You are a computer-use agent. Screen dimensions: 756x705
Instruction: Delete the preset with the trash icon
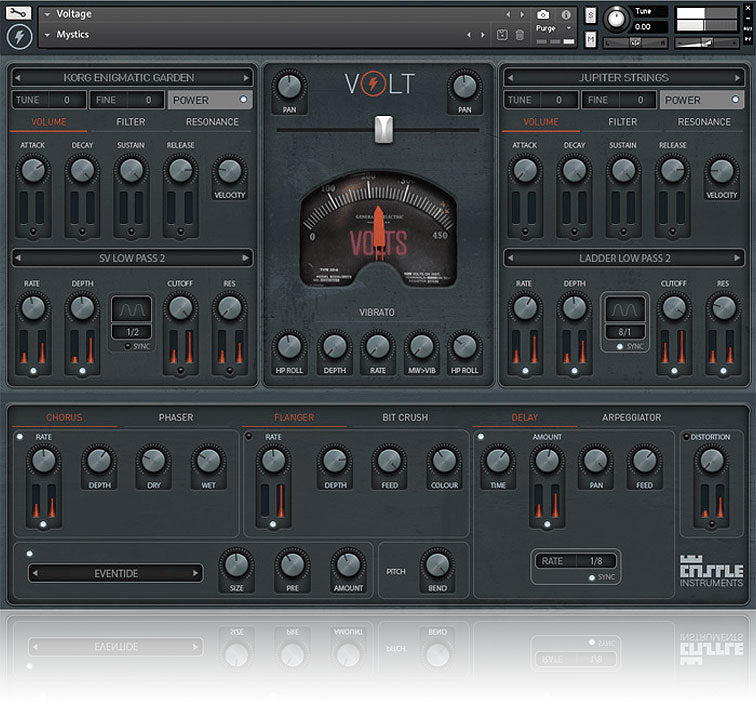pyautogui.click(x=520, y=35)
